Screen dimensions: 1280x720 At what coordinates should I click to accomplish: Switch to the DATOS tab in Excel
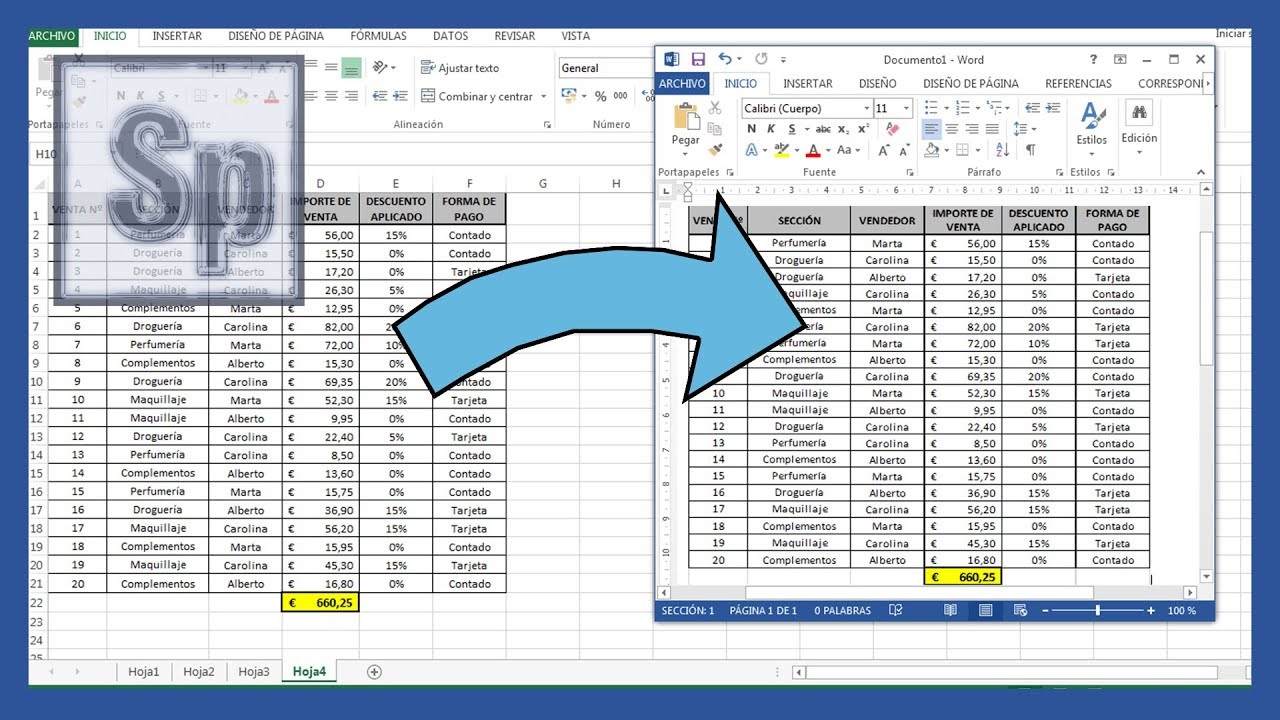(x=450, y=36)
